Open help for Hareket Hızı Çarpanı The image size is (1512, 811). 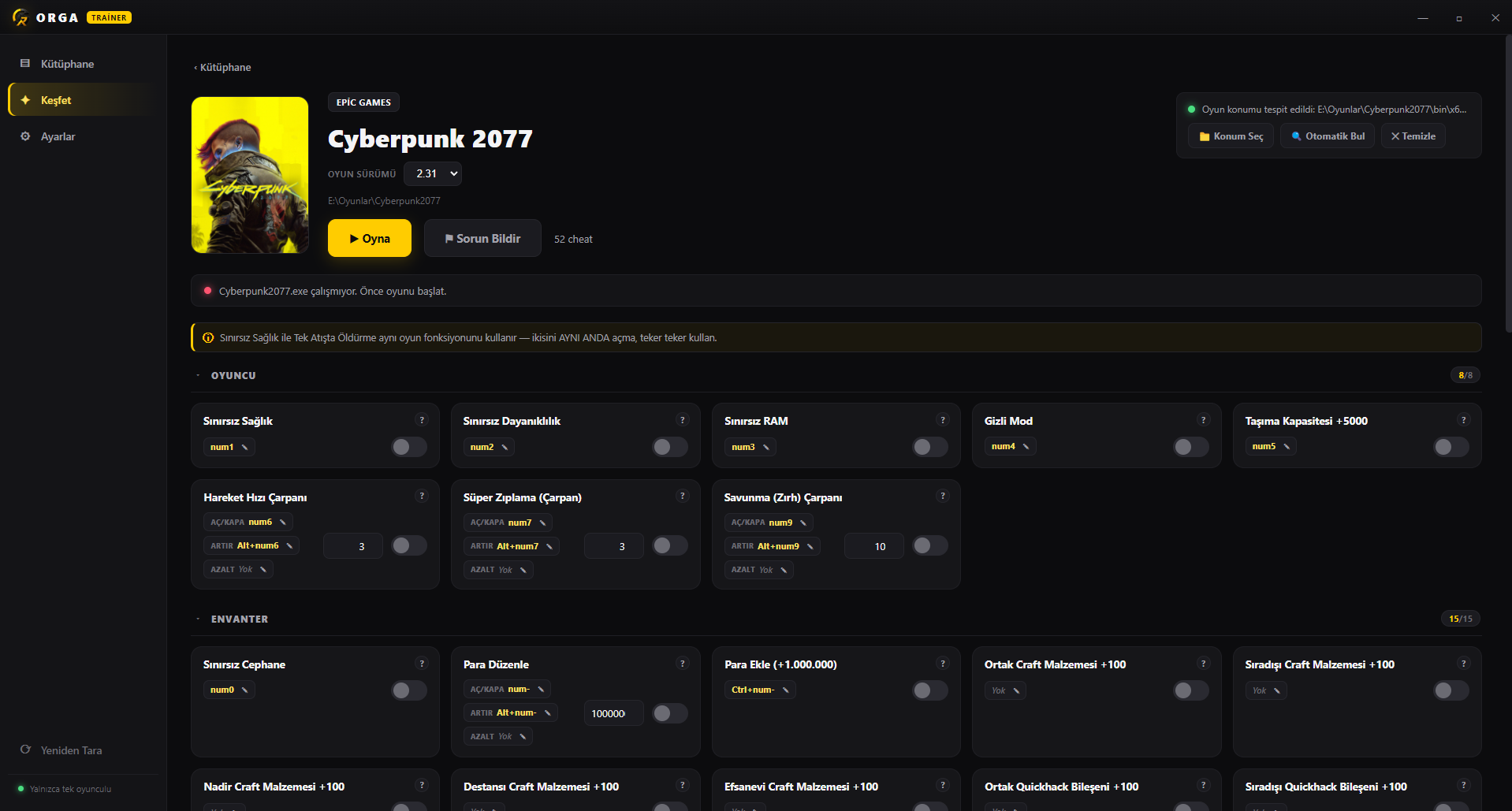point(422,496)
